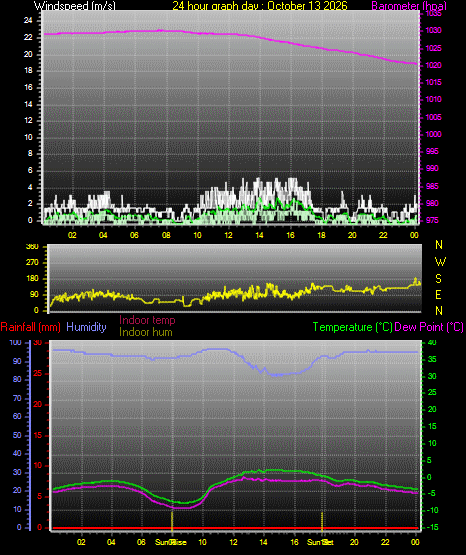Click the -15 temperature scale value
The height and width of the screenshot is (555, 466).
point(433,527)
